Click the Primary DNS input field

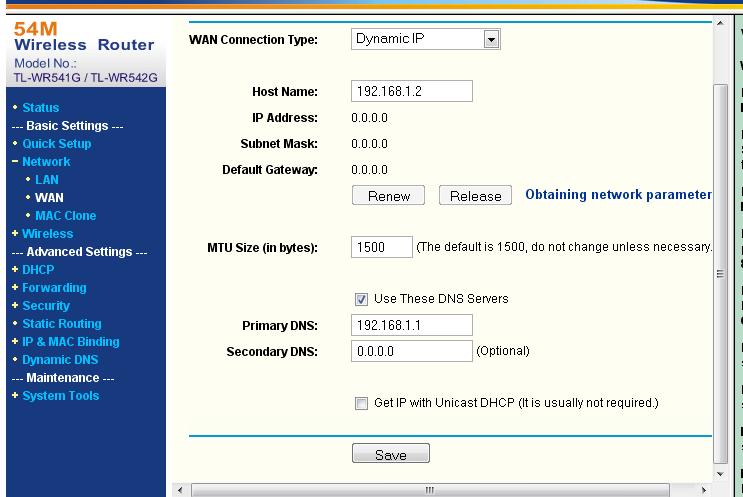(x=412, y=325)
